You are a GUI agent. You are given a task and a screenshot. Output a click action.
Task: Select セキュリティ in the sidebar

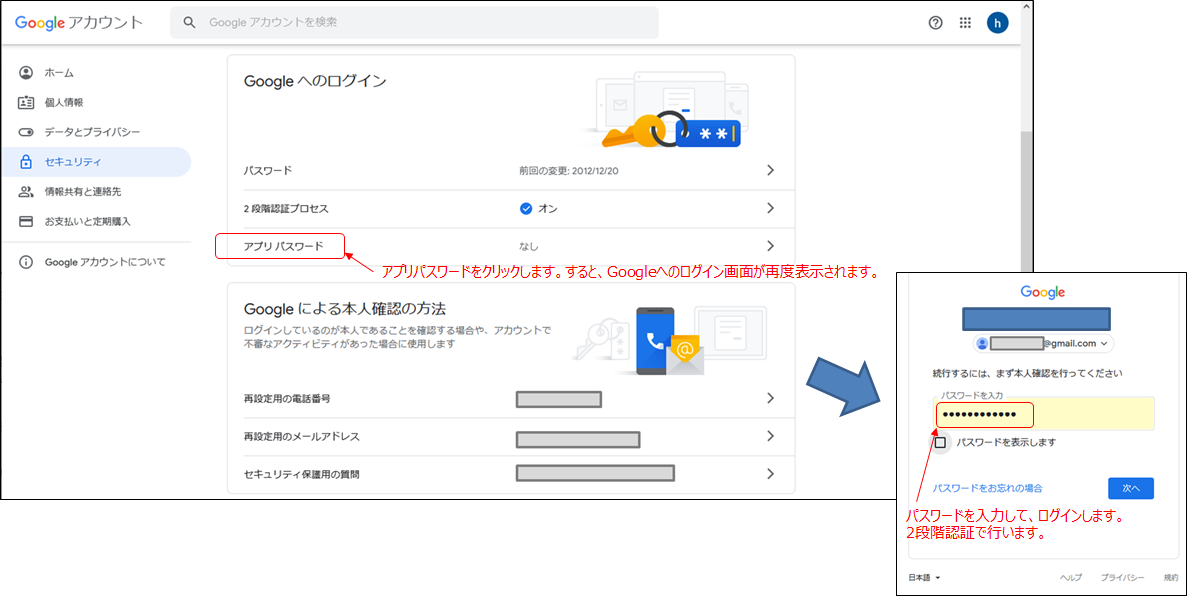coord(73,162)
